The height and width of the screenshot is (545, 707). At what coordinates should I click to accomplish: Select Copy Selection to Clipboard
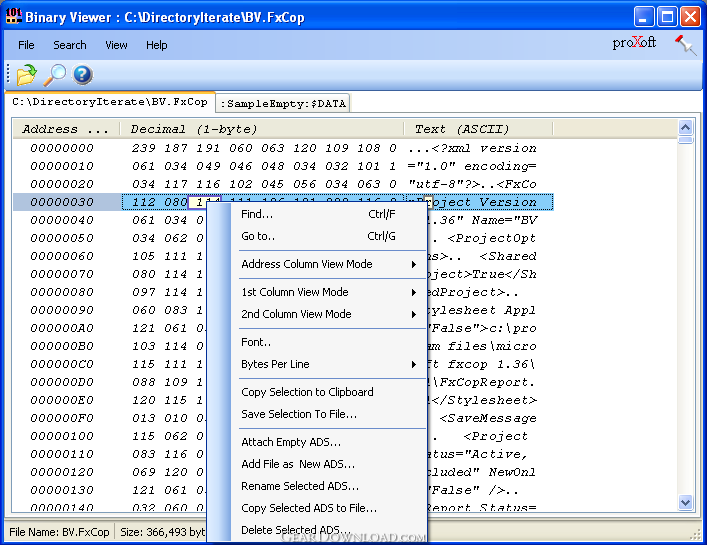[x=317, y=392]
